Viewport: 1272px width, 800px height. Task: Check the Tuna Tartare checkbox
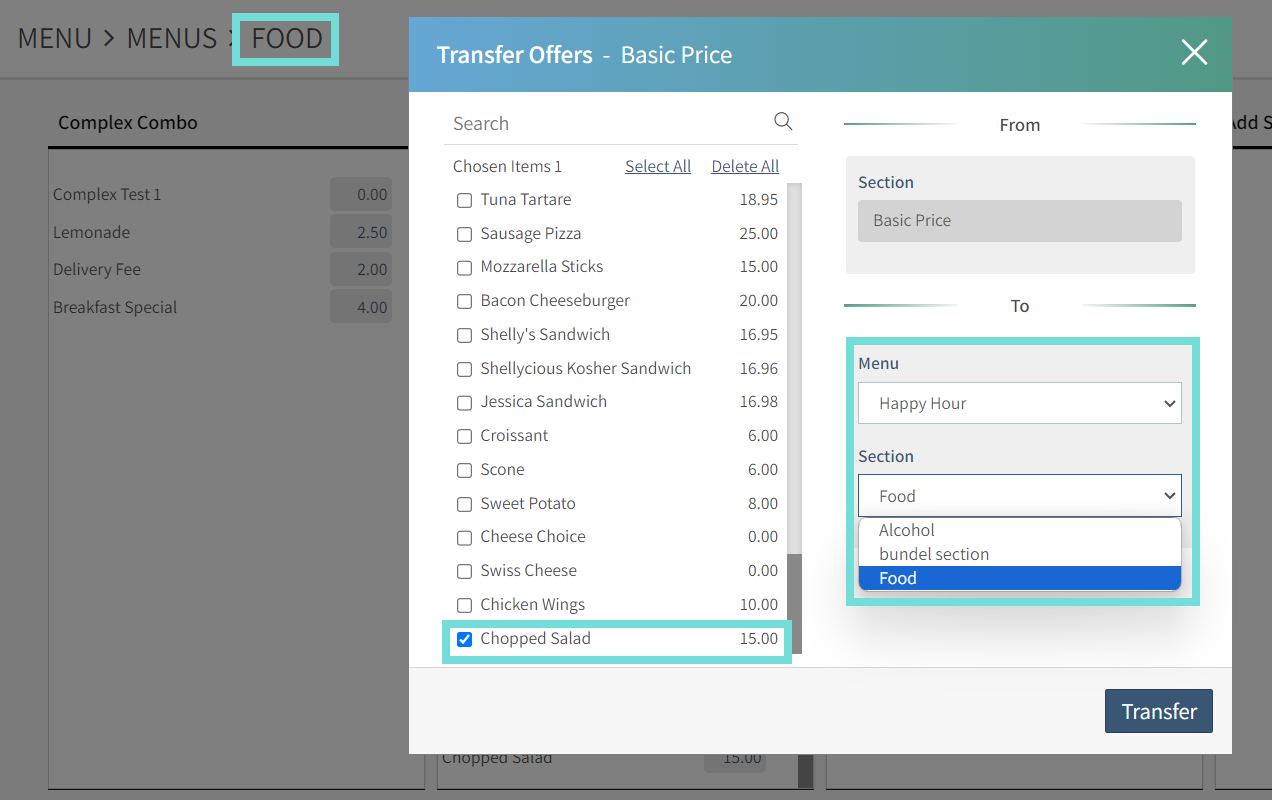pyautogui.click(x=464, y=200)
